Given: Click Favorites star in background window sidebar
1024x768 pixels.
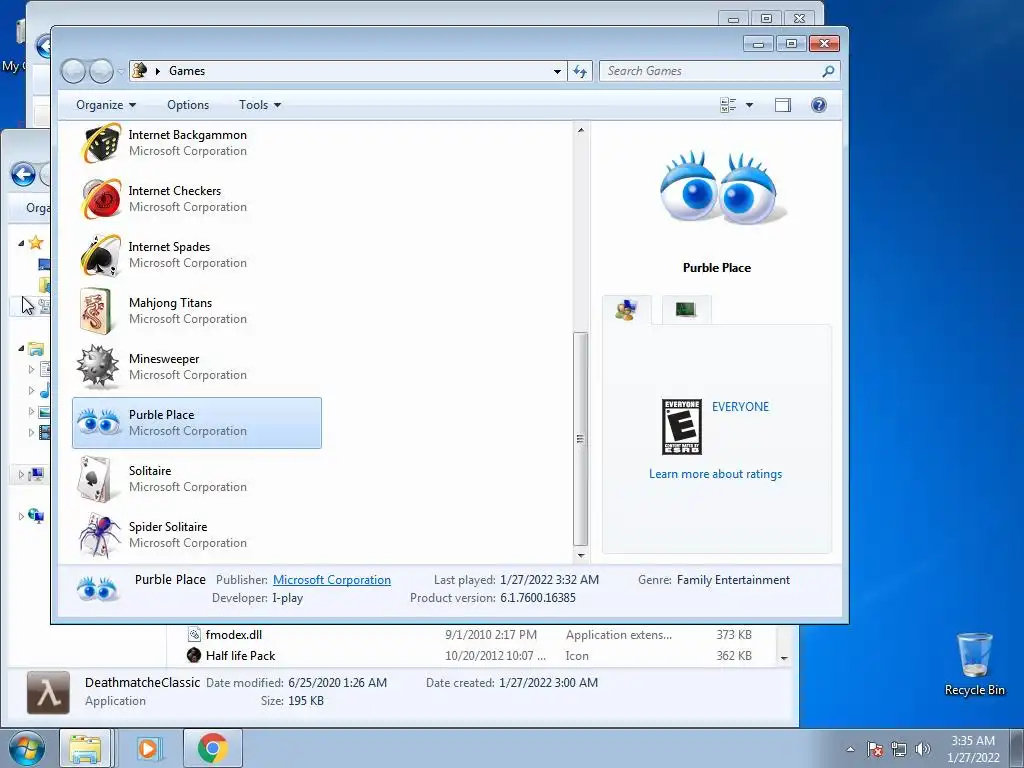Looking at the screenshot, I should point(35,242).
